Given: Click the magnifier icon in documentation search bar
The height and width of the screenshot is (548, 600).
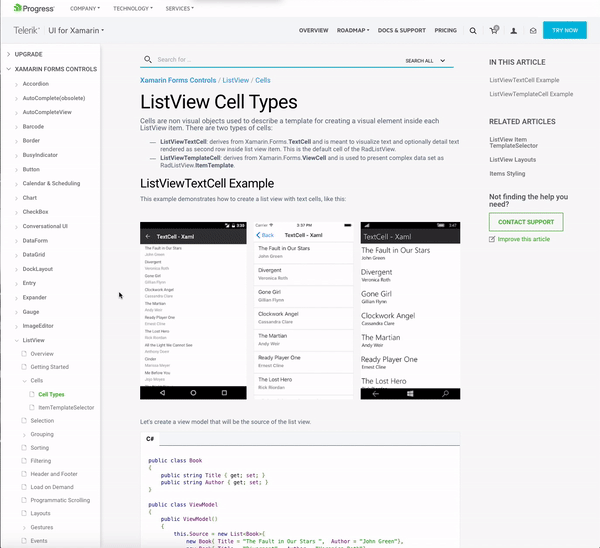Looking at the screenshot, I should pyautogui.click(x=148, y=60).
